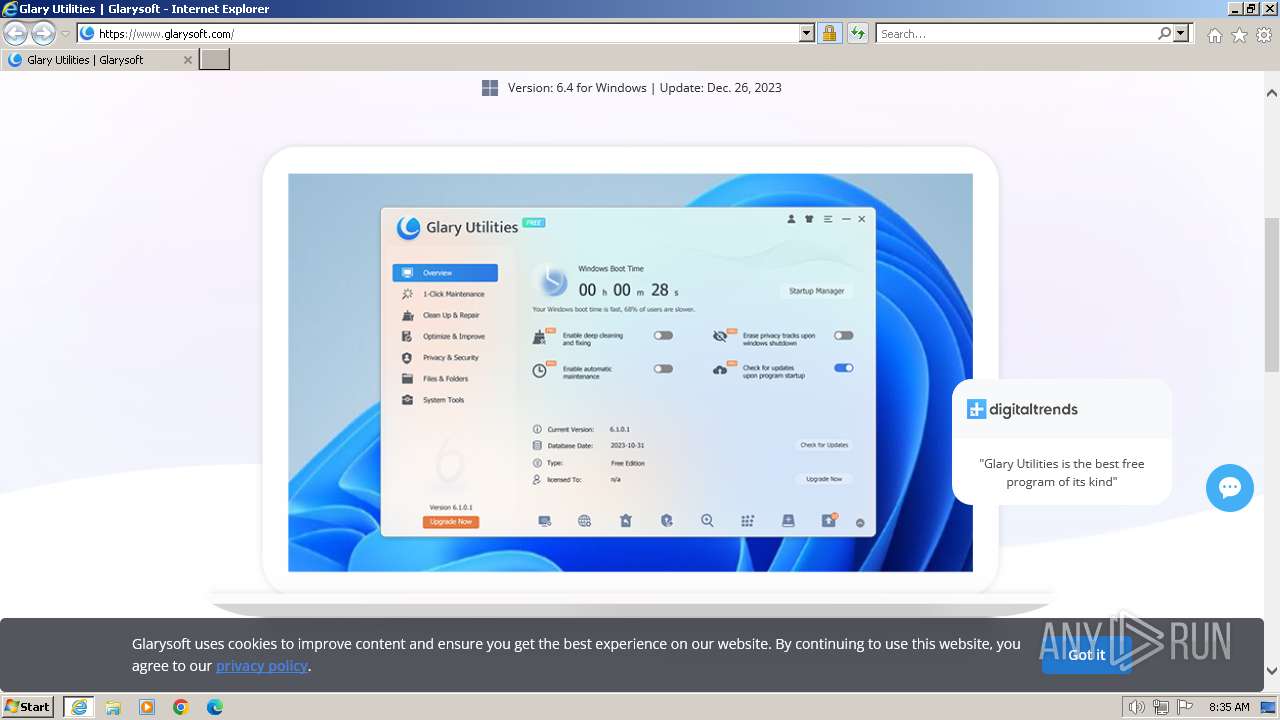Focus the IE Search box

1016,33
